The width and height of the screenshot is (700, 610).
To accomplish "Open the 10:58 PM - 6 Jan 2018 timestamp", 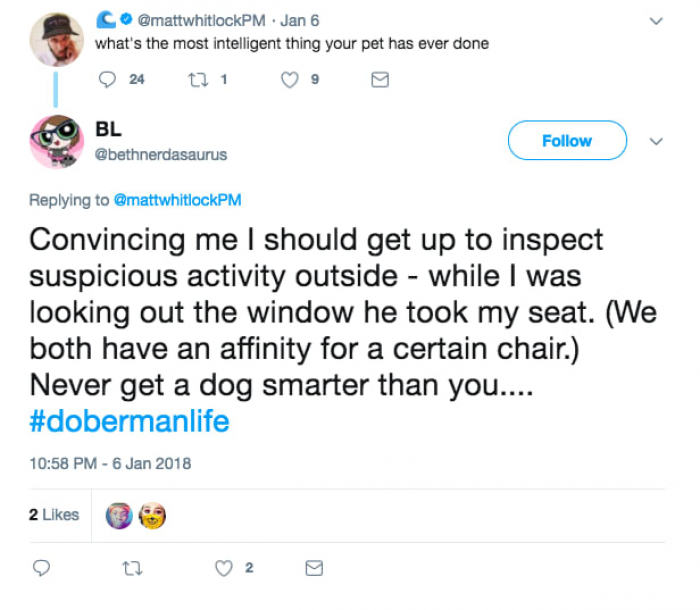I will (110, 463).
